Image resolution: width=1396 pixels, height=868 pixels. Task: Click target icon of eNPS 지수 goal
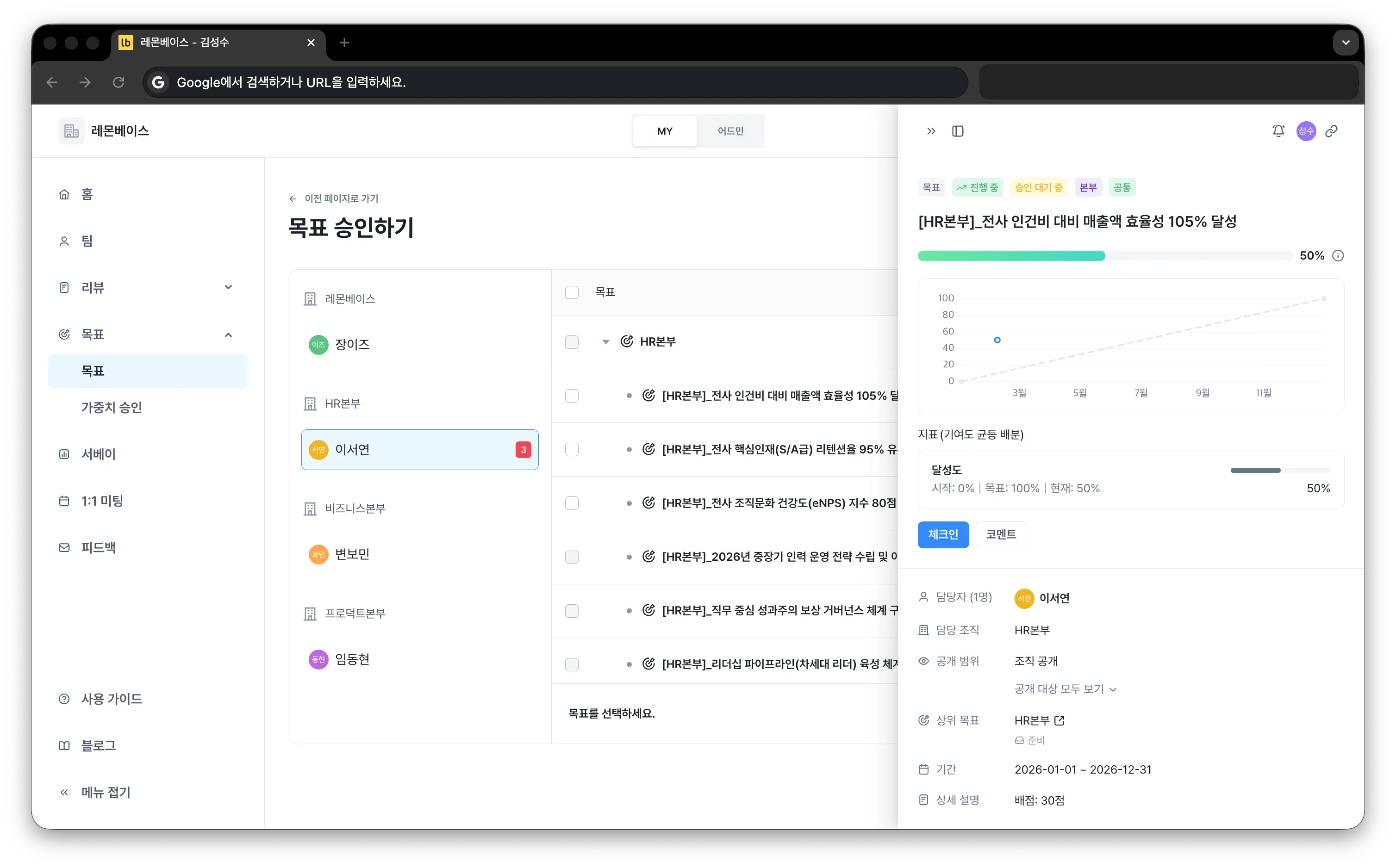[x=648, y=503]
